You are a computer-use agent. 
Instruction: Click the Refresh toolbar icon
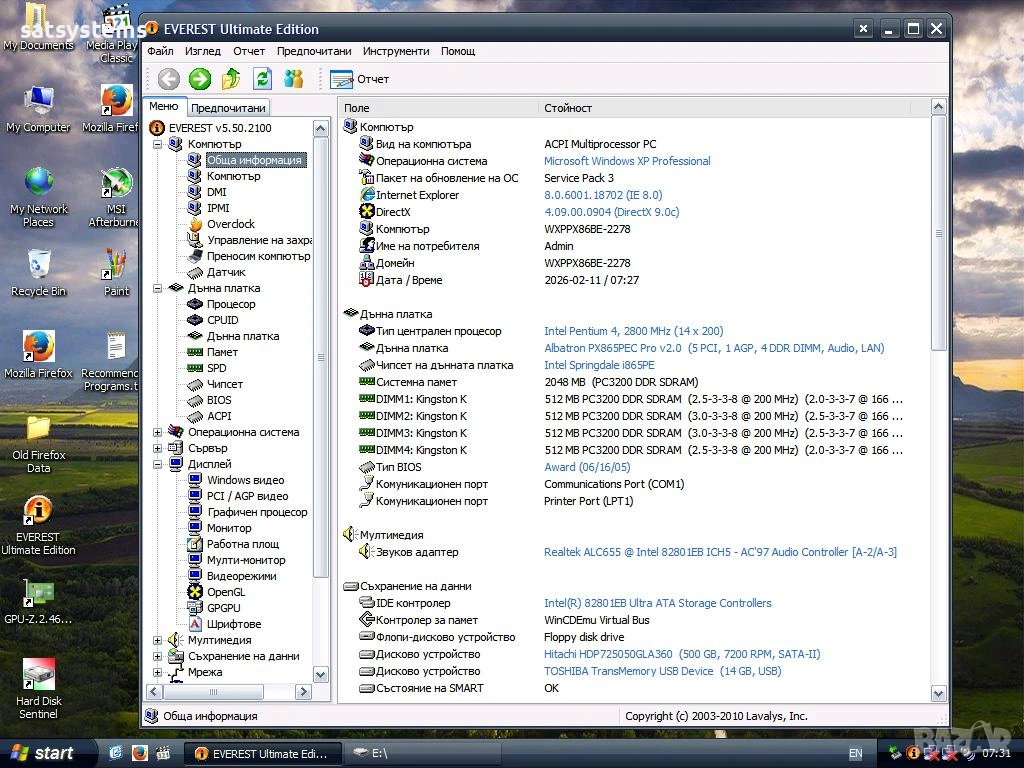[x=262, y=79]
